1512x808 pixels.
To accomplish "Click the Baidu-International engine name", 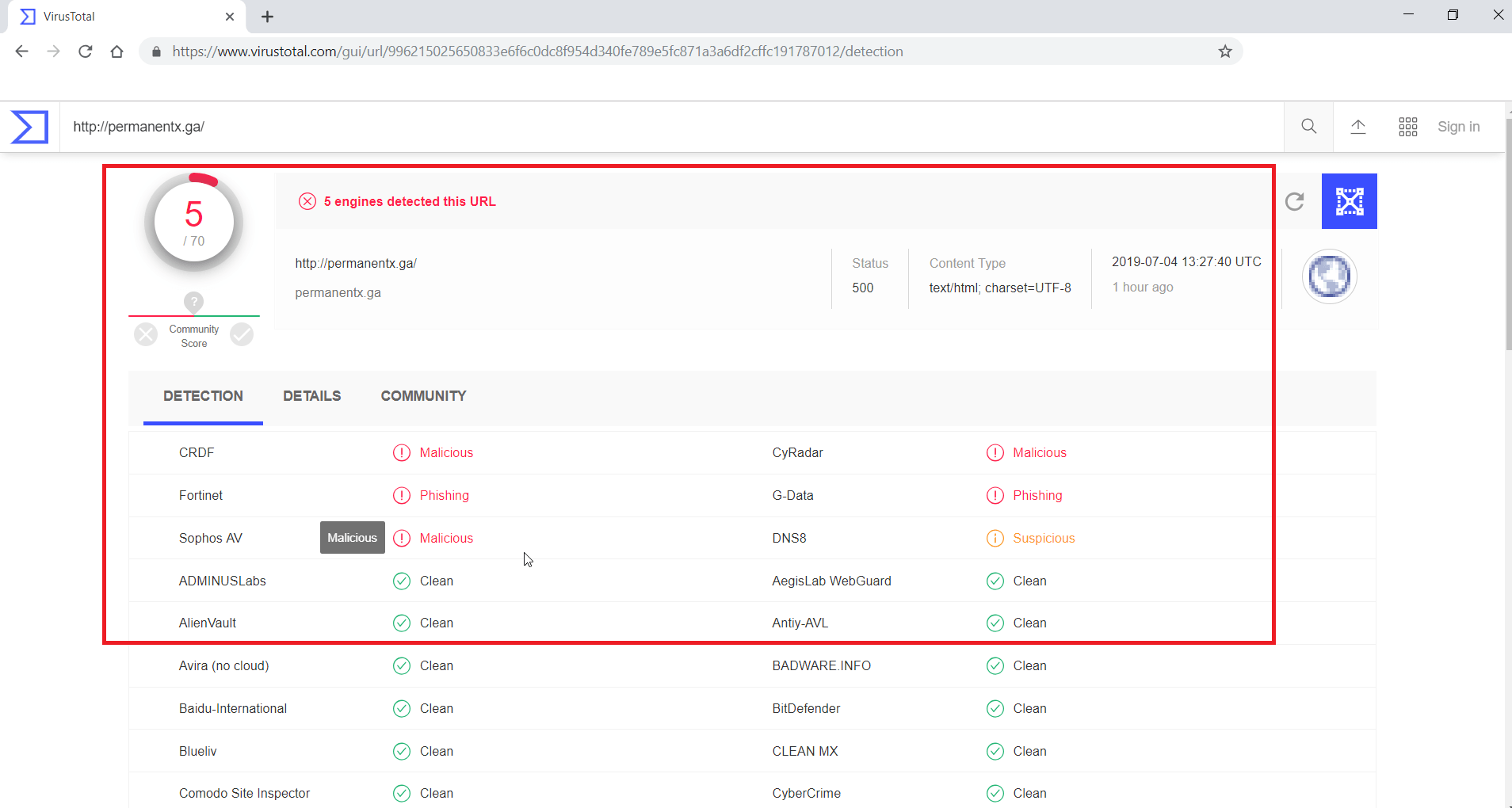I will tap(233, 708).
